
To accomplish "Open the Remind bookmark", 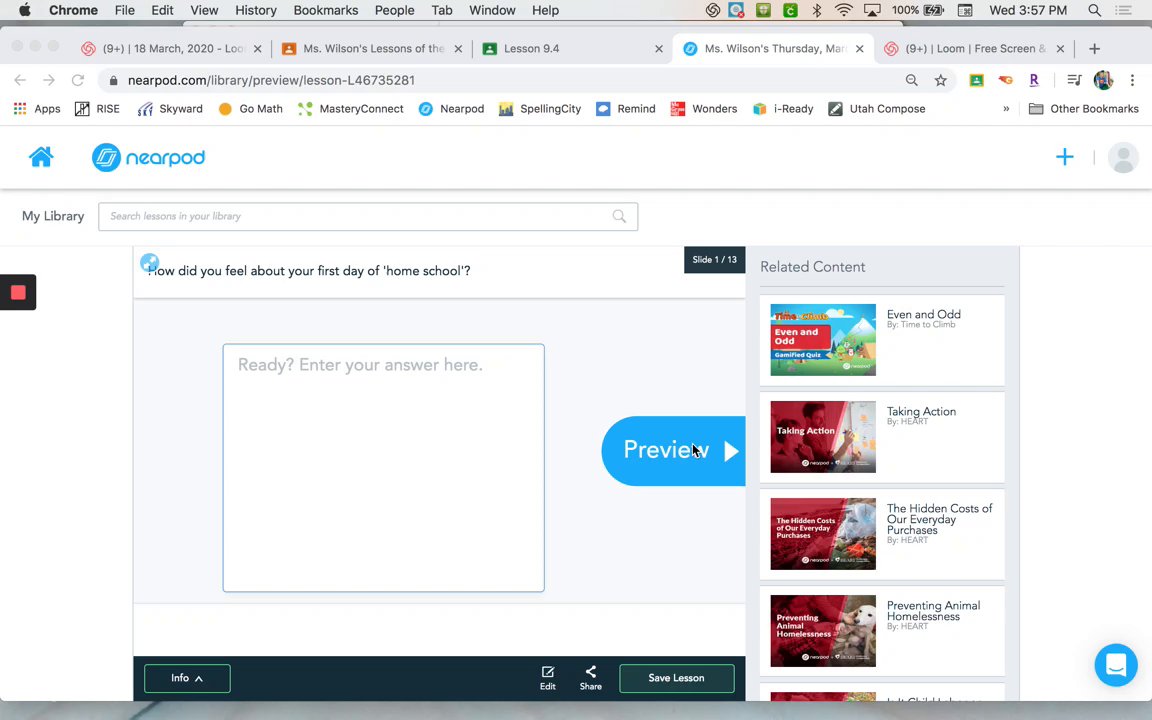I will [x=626, y=109].
